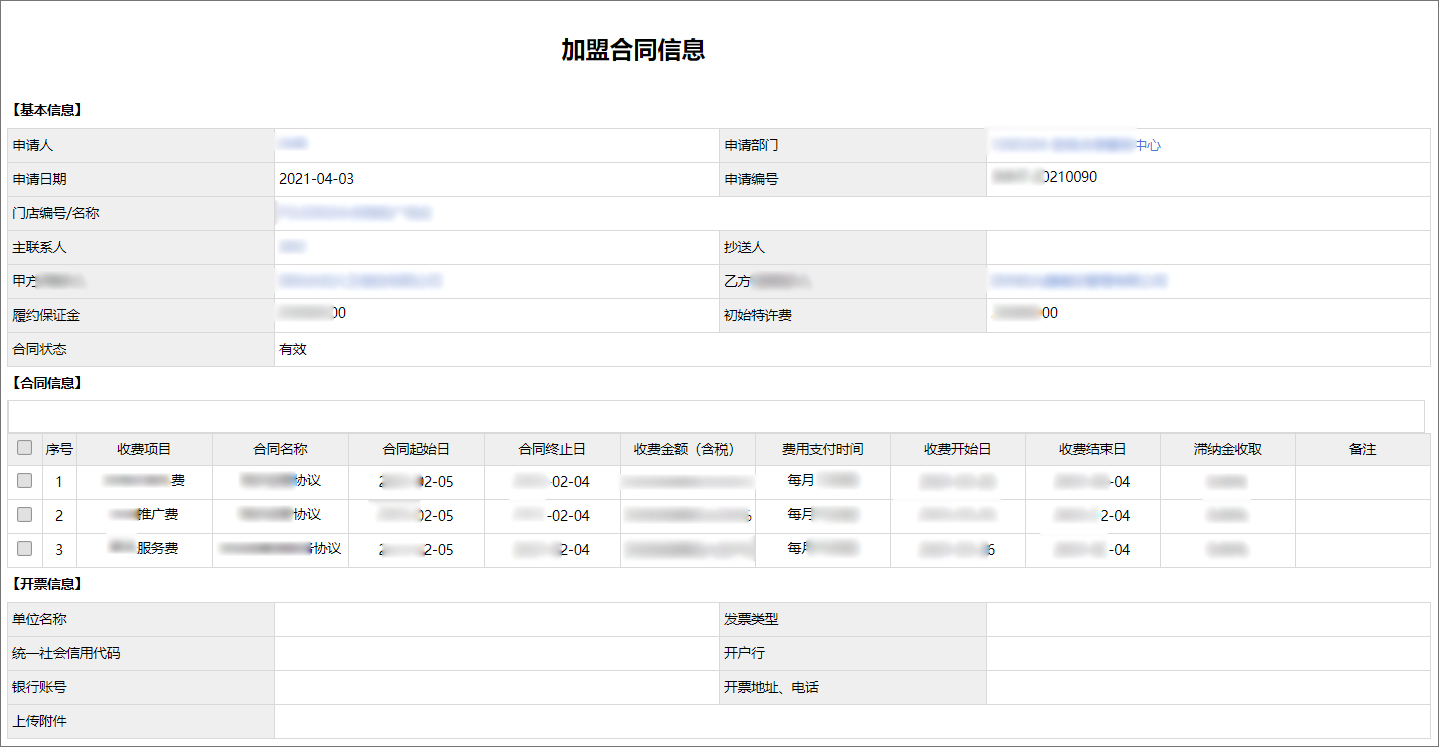Click the 合同状态 value 有效
Screen dimensions: 1439x747
coord(291,349)
